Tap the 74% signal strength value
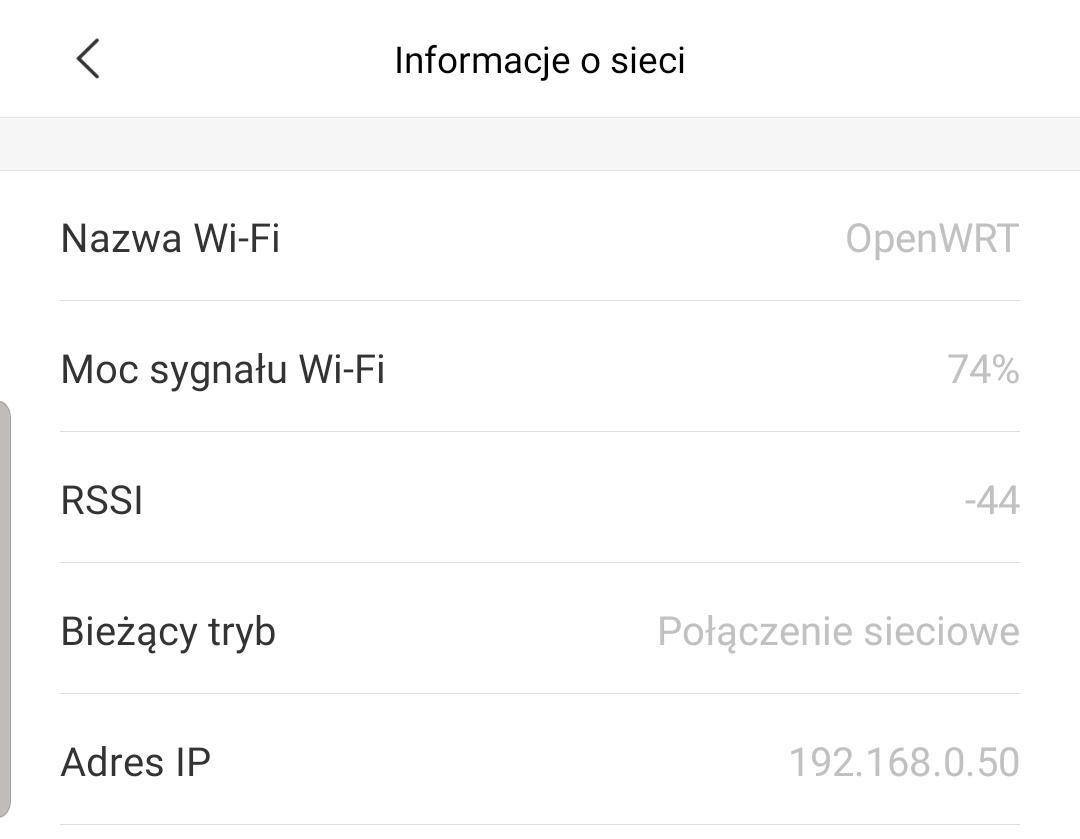This screenshot has width=1080, height=839. [x=983, y=370]
